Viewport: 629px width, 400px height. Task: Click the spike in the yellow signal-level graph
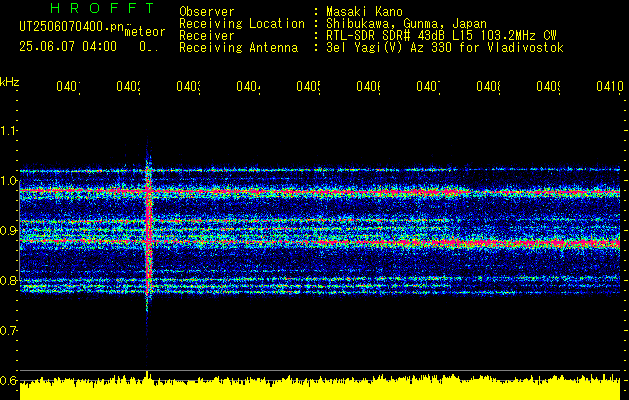tap(147, 376)
